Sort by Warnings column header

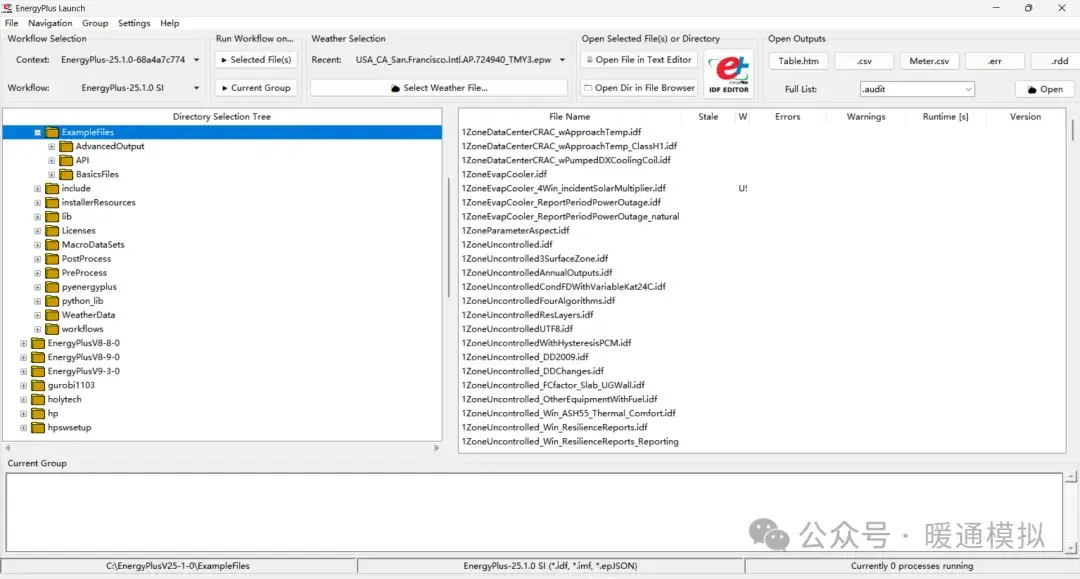pos(866,117)
